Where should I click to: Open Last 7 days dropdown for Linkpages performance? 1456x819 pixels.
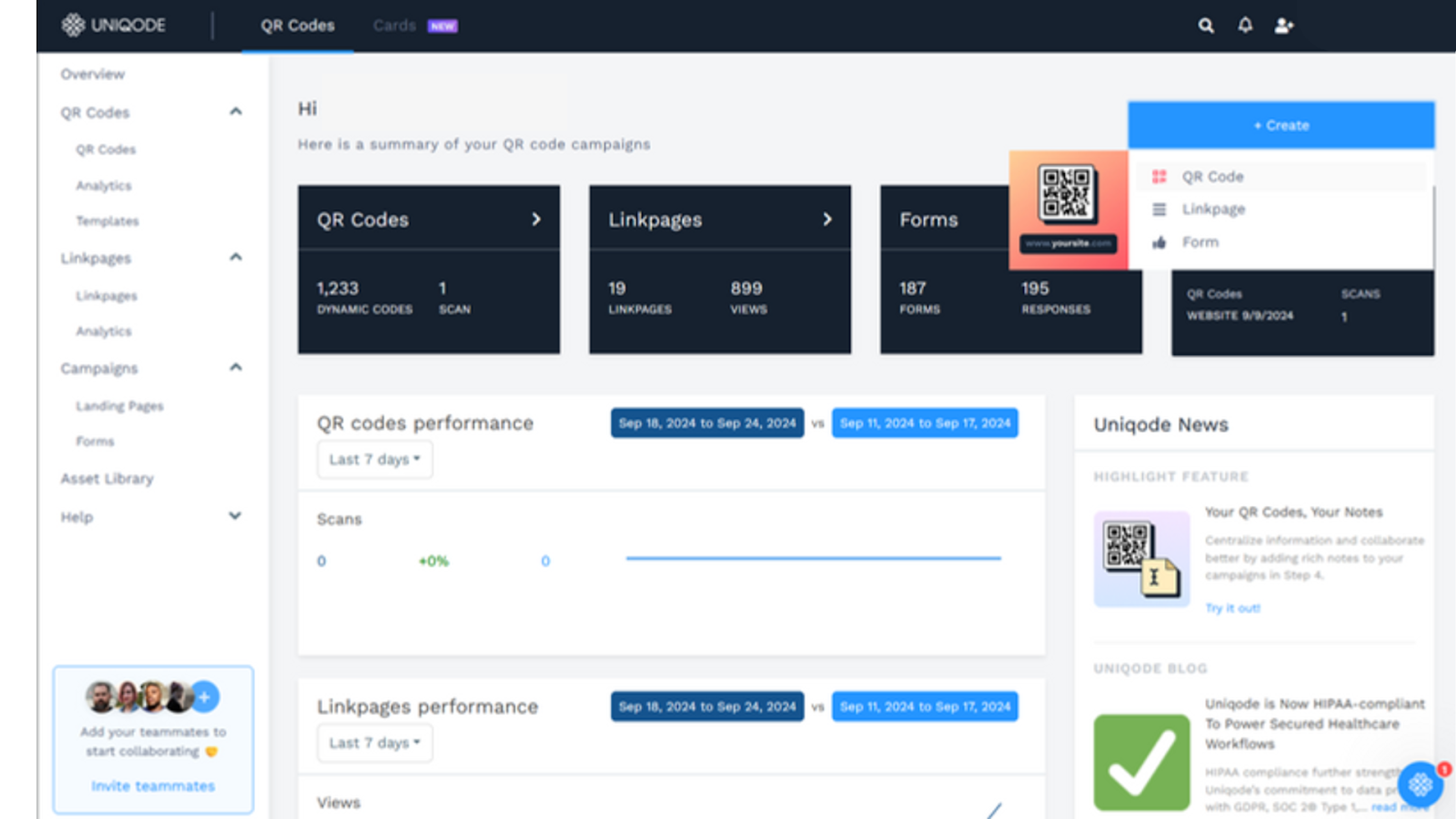pyautogui.click(x=375, y=743)
